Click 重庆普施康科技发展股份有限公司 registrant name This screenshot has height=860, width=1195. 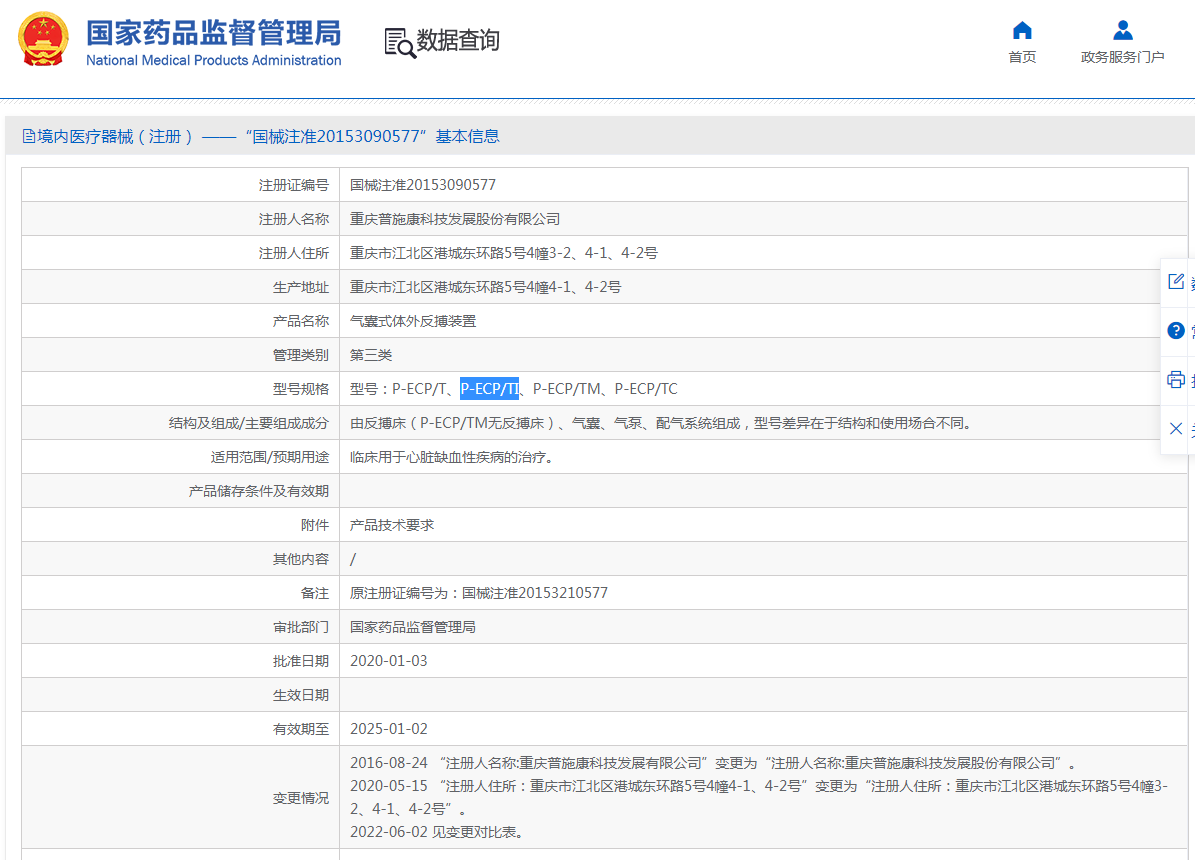coord(455,220)
